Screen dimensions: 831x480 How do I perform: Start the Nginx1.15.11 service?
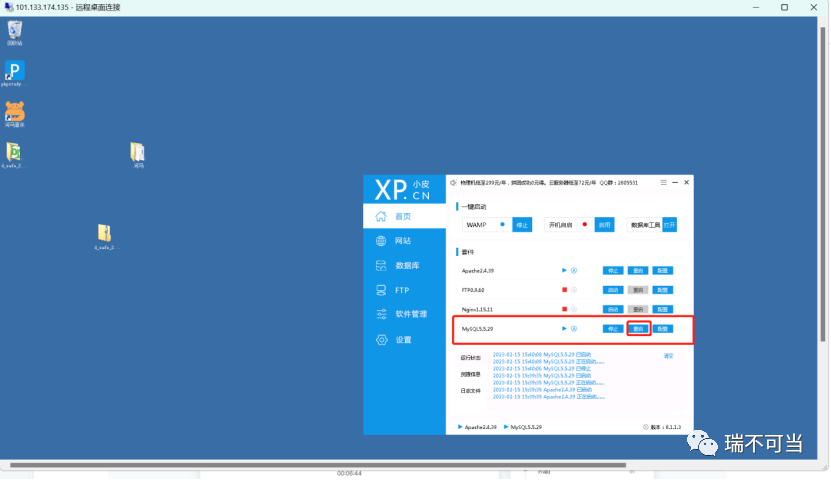tap(613, 309)
